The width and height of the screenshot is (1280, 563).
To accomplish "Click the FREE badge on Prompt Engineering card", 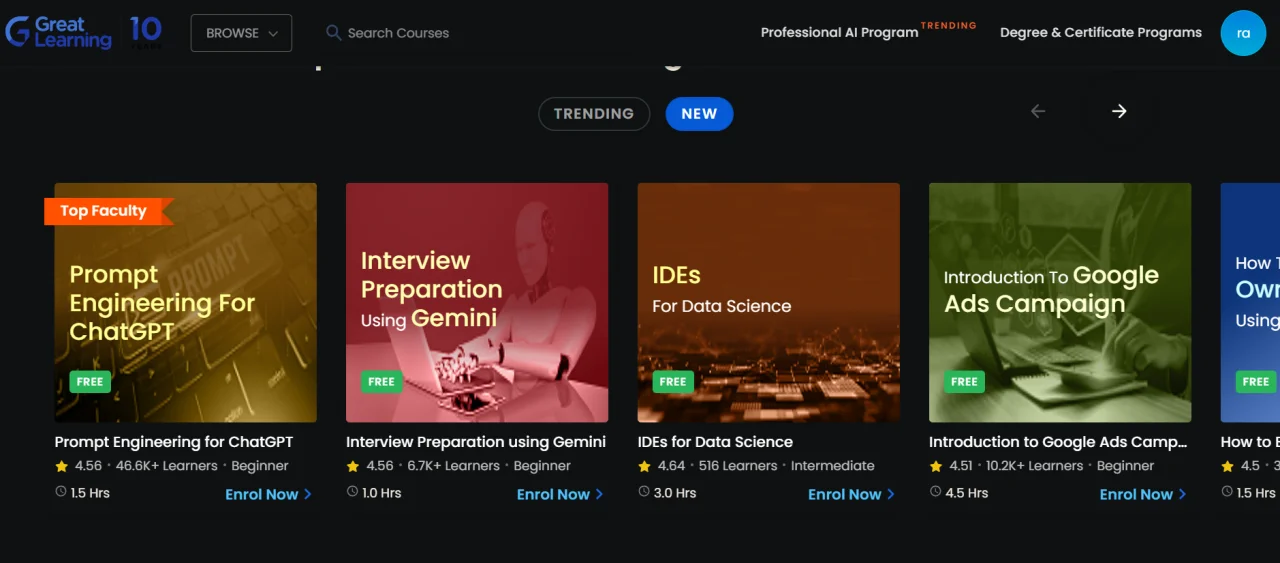I will point(90,382).
